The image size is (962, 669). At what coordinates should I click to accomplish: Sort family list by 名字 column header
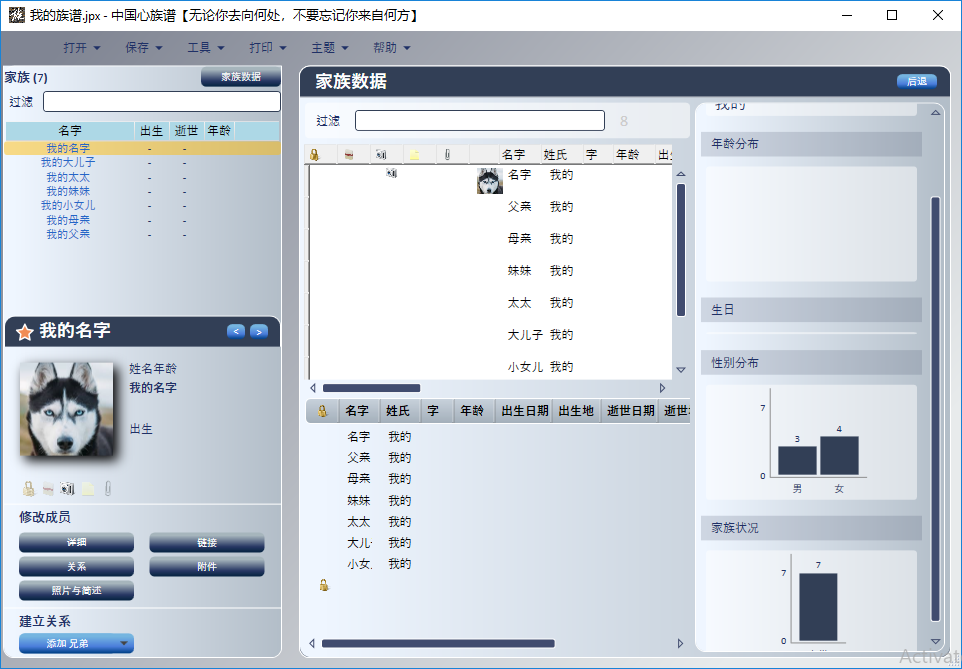click(x=70, y=131)
